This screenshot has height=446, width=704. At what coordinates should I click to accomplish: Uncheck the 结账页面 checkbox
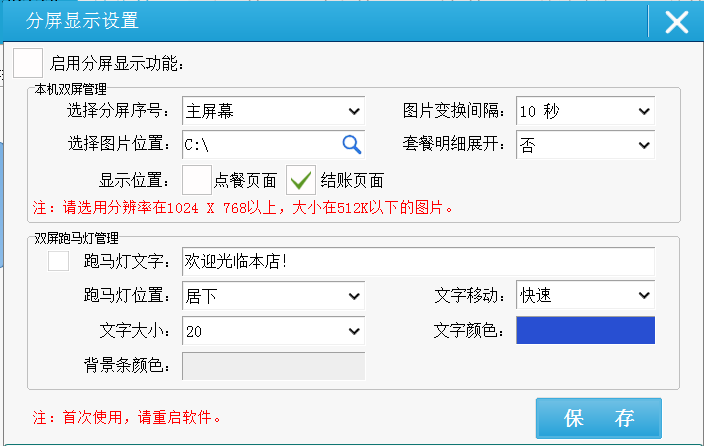(x=301, y=180)
